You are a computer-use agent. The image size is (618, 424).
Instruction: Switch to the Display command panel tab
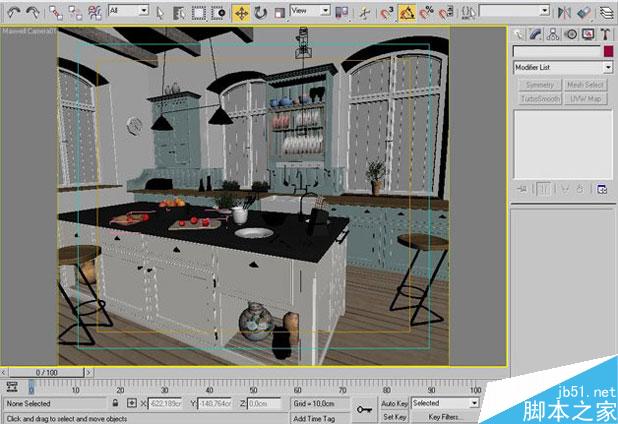(x=588, y=35)
